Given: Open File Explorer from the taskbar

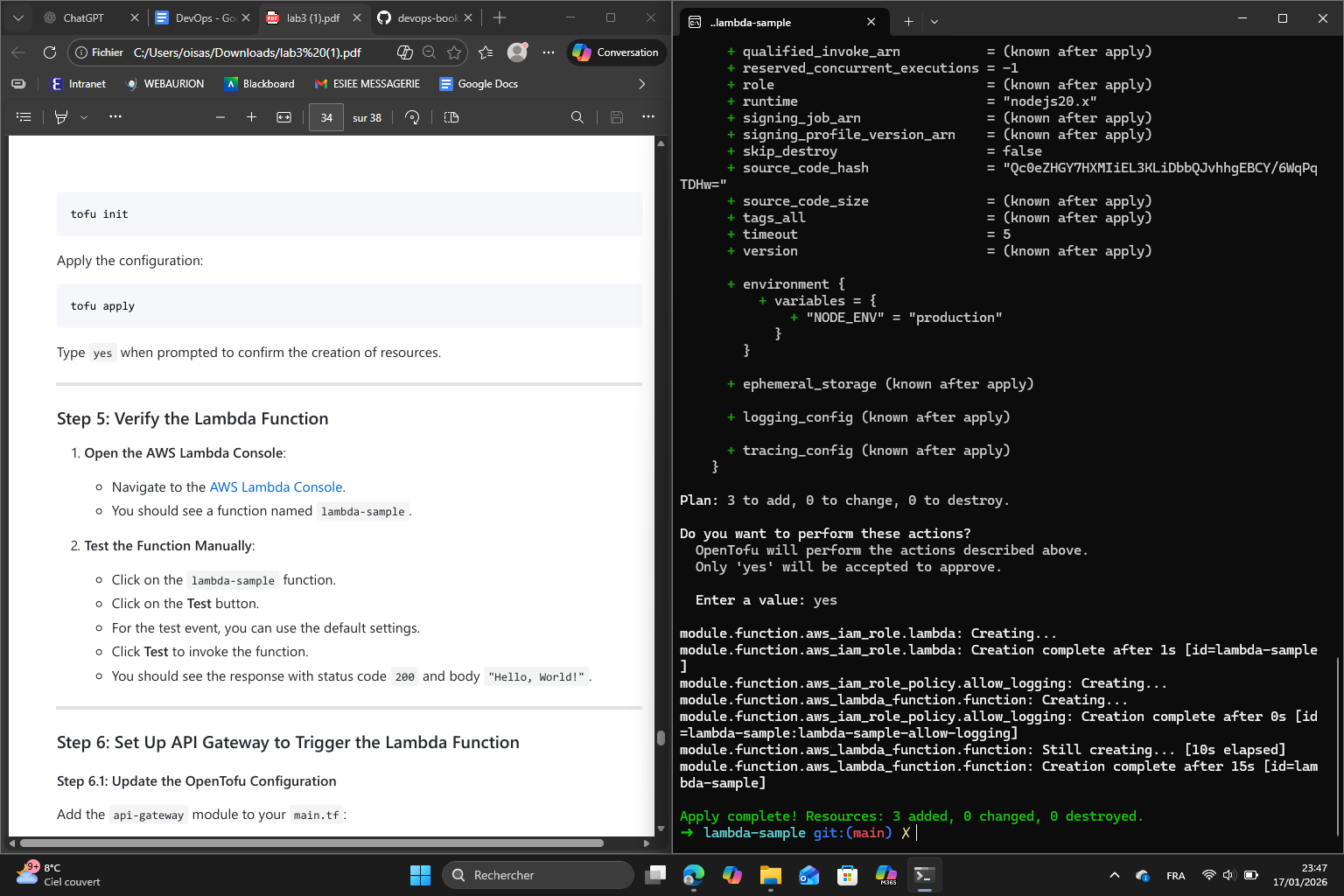Looking at the screenshot, I should click(x=770, y=875).
